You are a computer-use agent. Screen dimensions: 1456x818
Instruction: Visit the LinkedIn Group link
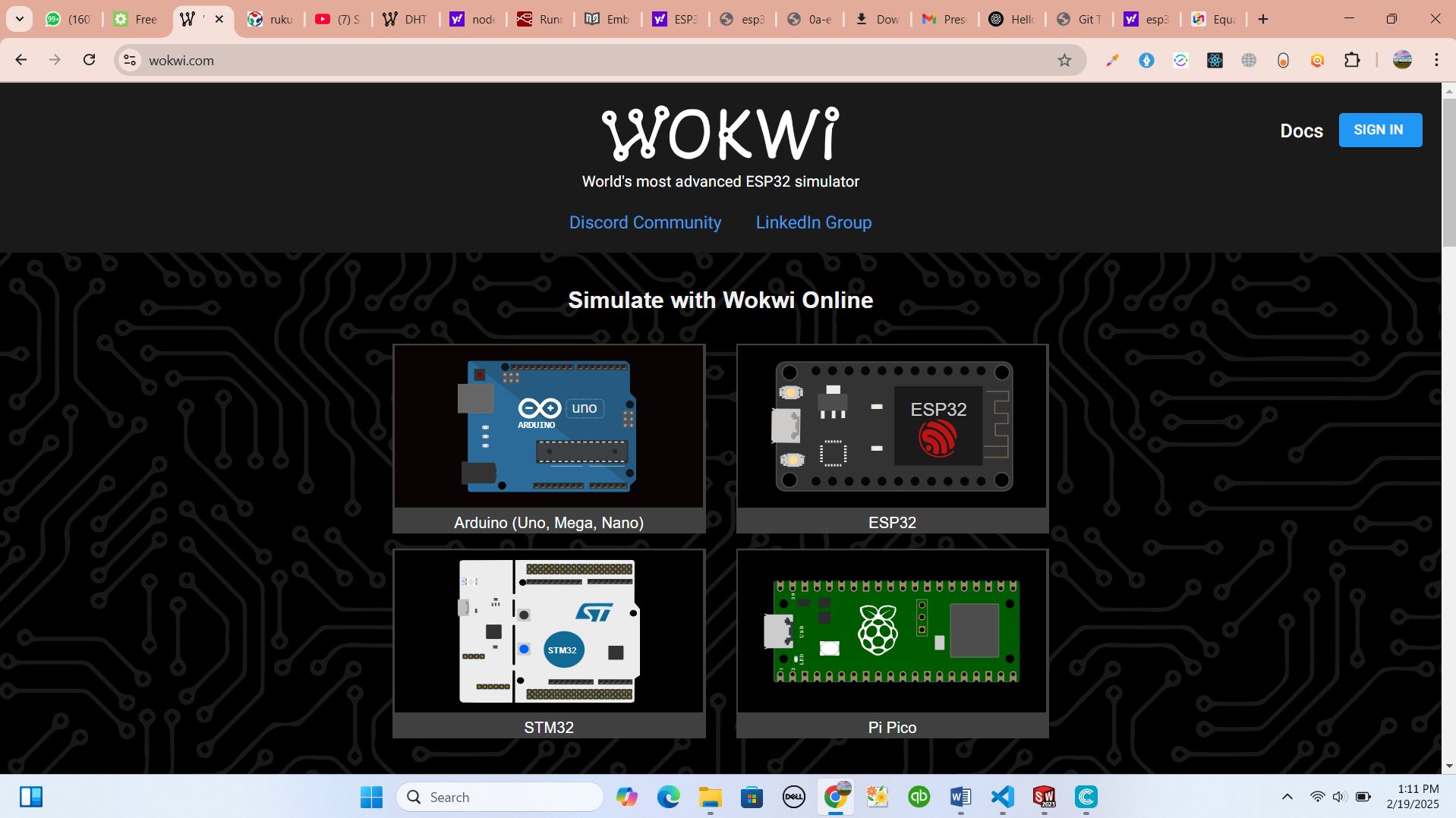(x=814, y=222)
